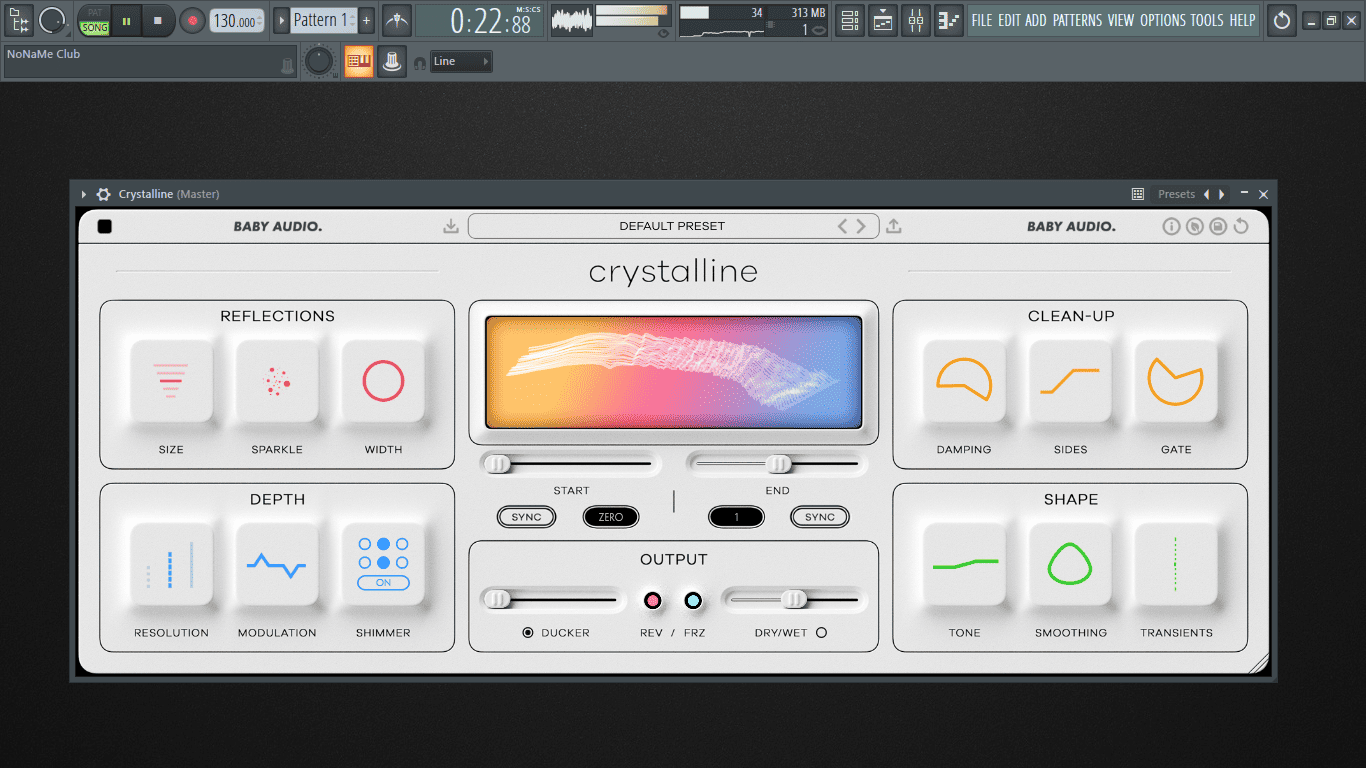
Task: Click the reset arrow icon in Crystalline
Action: coord(1241,226)
